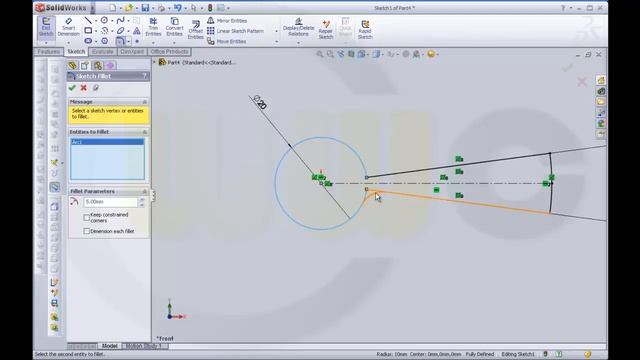
Task: Select the Straight Slot tool
Action: pos(88,41)
